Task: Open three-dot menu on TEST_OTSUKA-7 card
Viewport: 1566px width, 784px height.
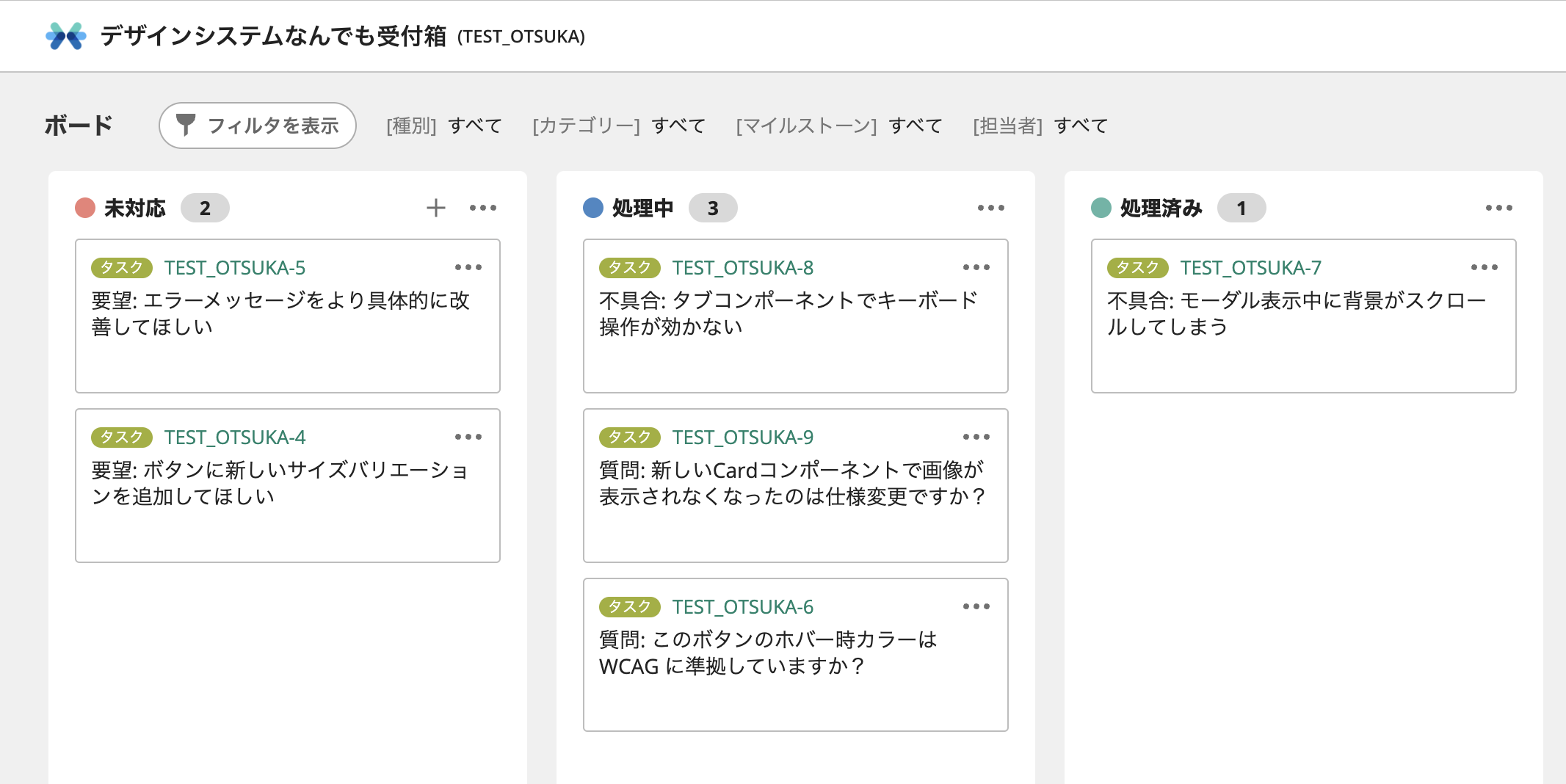Action: click(x=1484, y=267)
